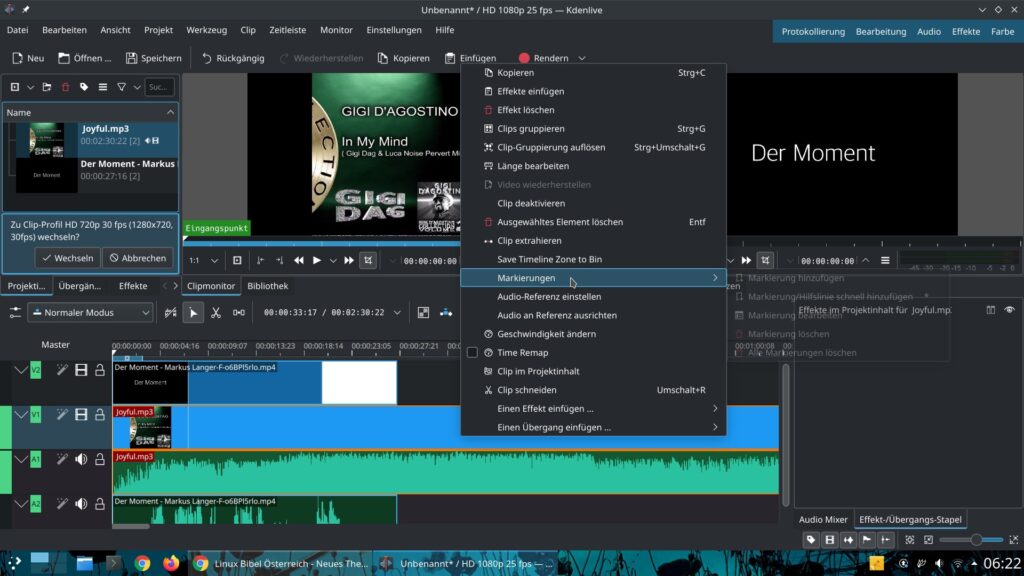Viewport: 1024px width, 576px height.
Task: Click the create folder icon in bin
Action: (x=47, y=87)
